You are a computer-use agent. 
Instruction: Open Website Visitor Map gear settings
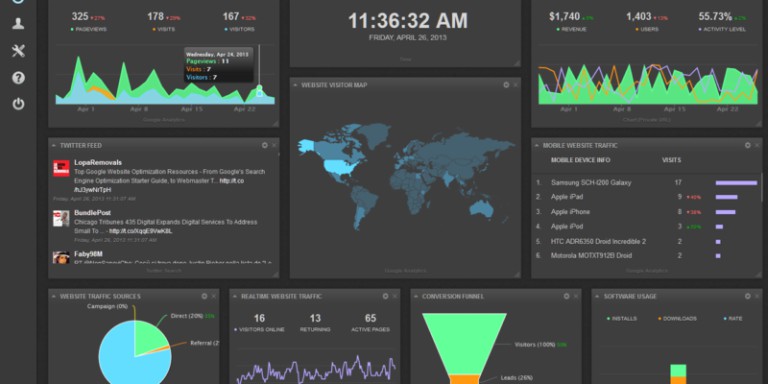pos(506,85)
